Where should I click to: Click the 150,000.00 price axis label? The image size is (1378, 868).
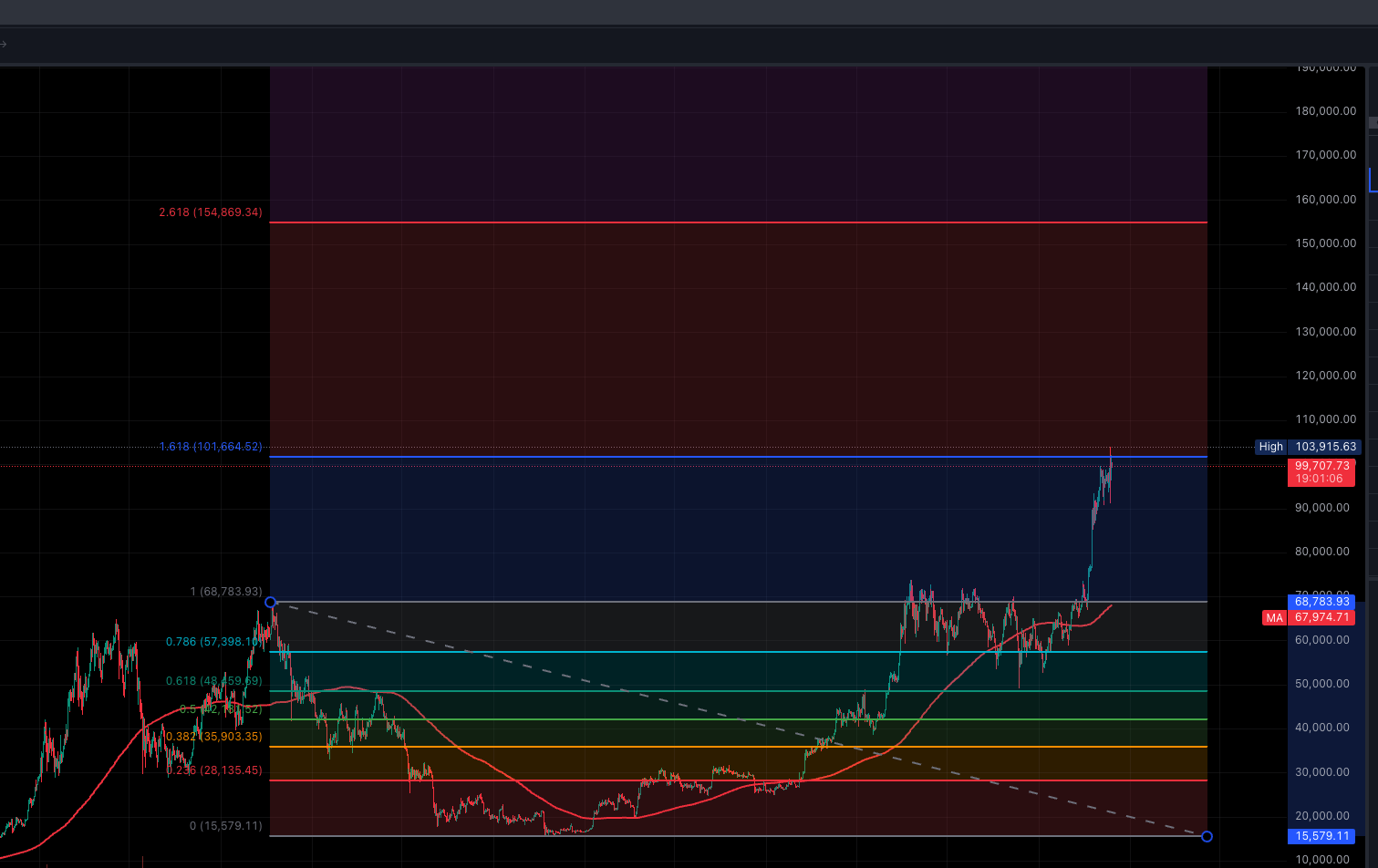point(1326,243)
